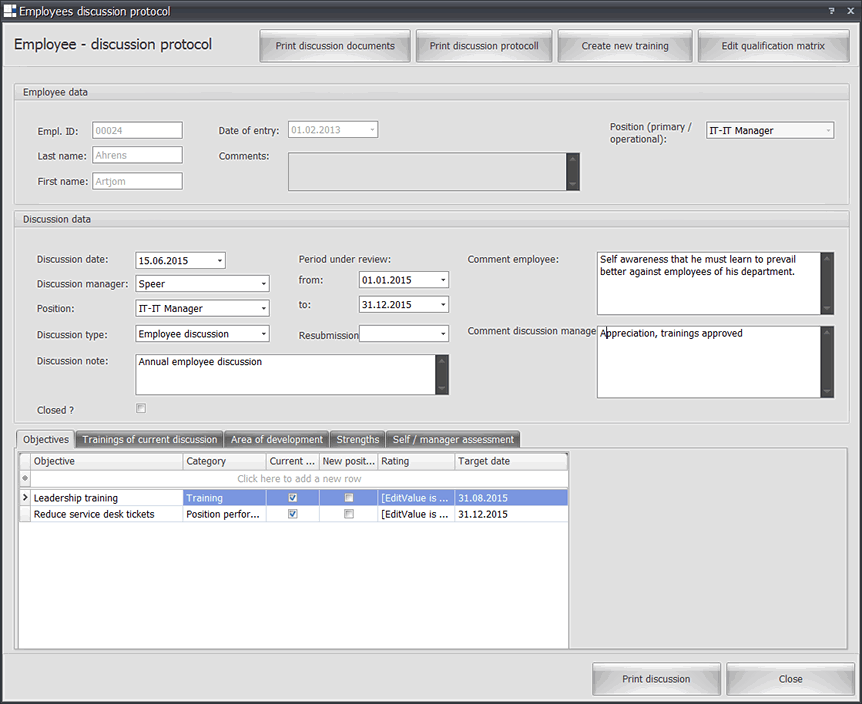
Task: Click the Comment employee scrollbar
Action: (x=827, y=284)
